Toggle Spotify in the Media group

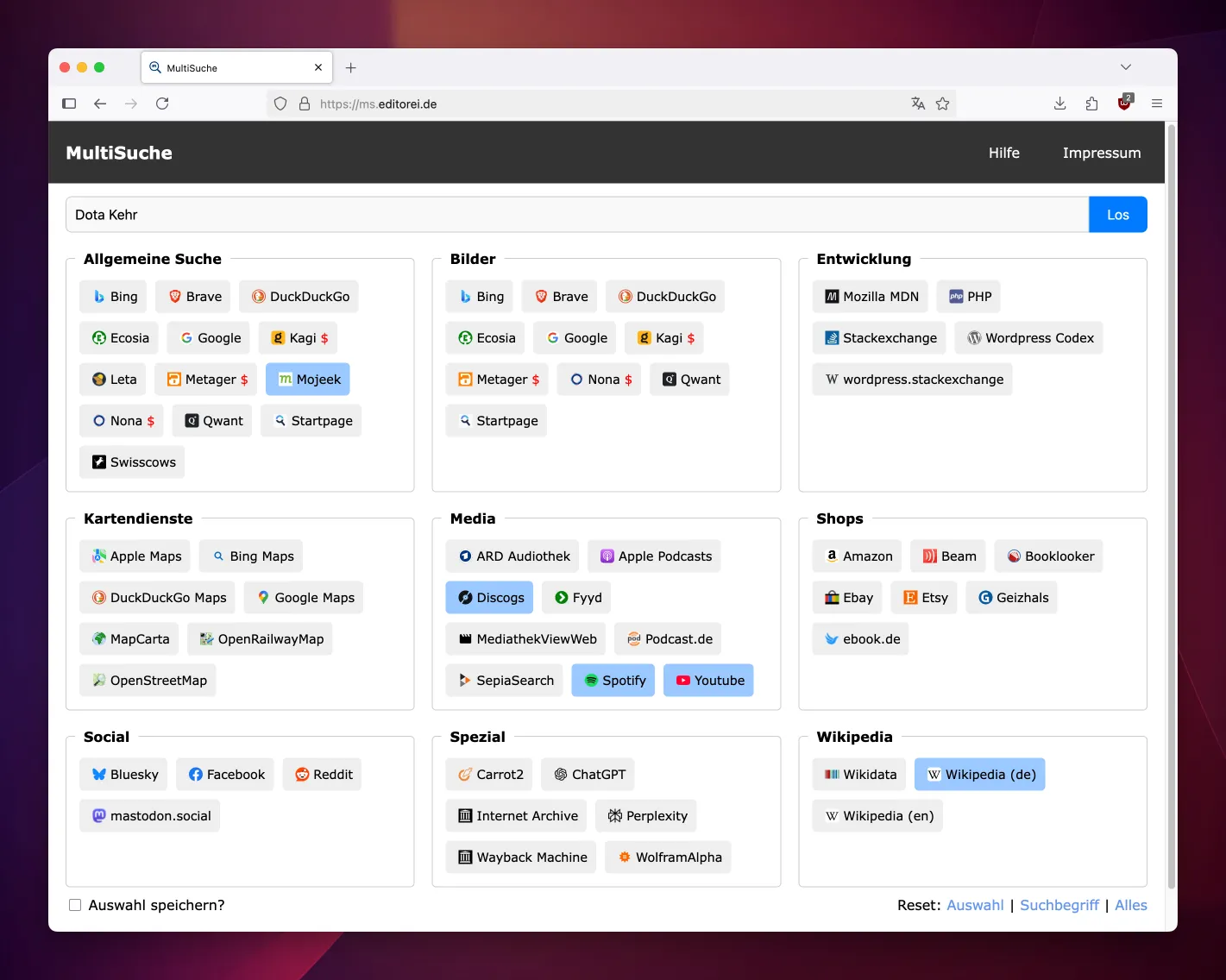point(614,681)
